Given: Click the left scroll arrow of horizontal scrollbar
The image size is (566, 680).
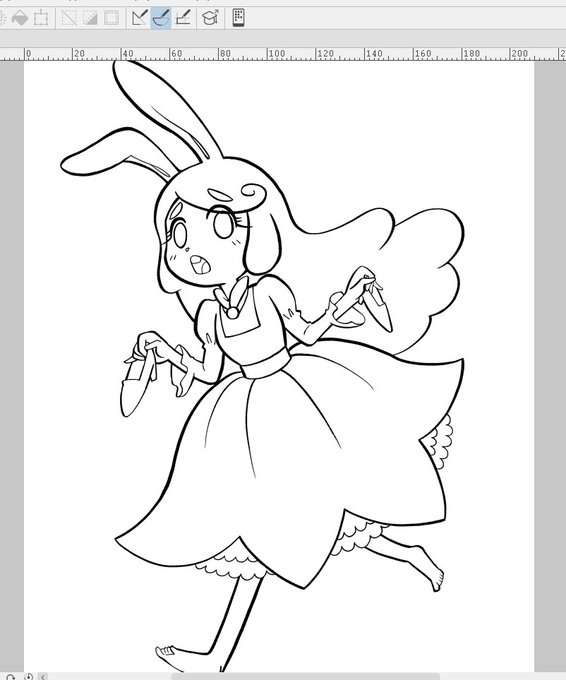Looking at the screenshot, I should click(x=43, y=677).
